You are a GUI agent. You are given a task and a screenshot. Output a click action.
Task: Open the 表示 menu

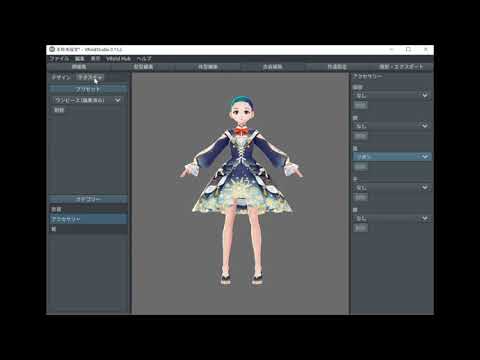click(x=95, y=59)
